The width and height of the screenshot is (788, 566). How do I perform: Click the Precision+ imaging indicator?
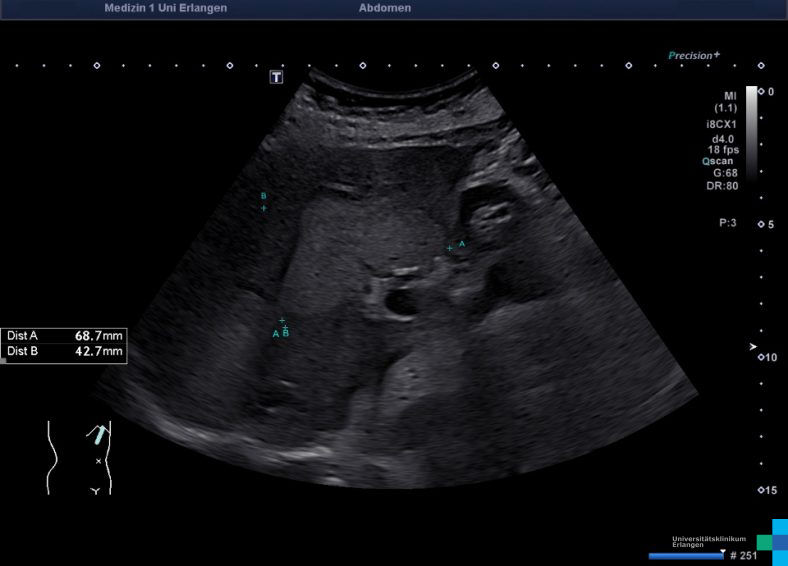694,56
